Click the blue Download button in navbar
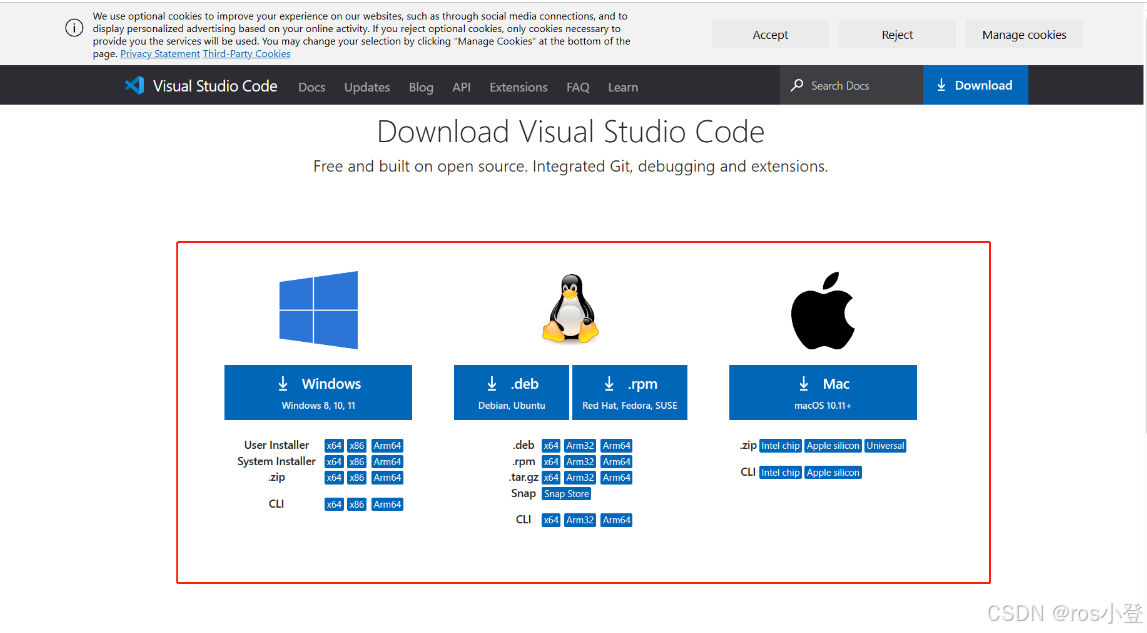The height and width of the screenshot is (633, 1147). click(975, 85)
